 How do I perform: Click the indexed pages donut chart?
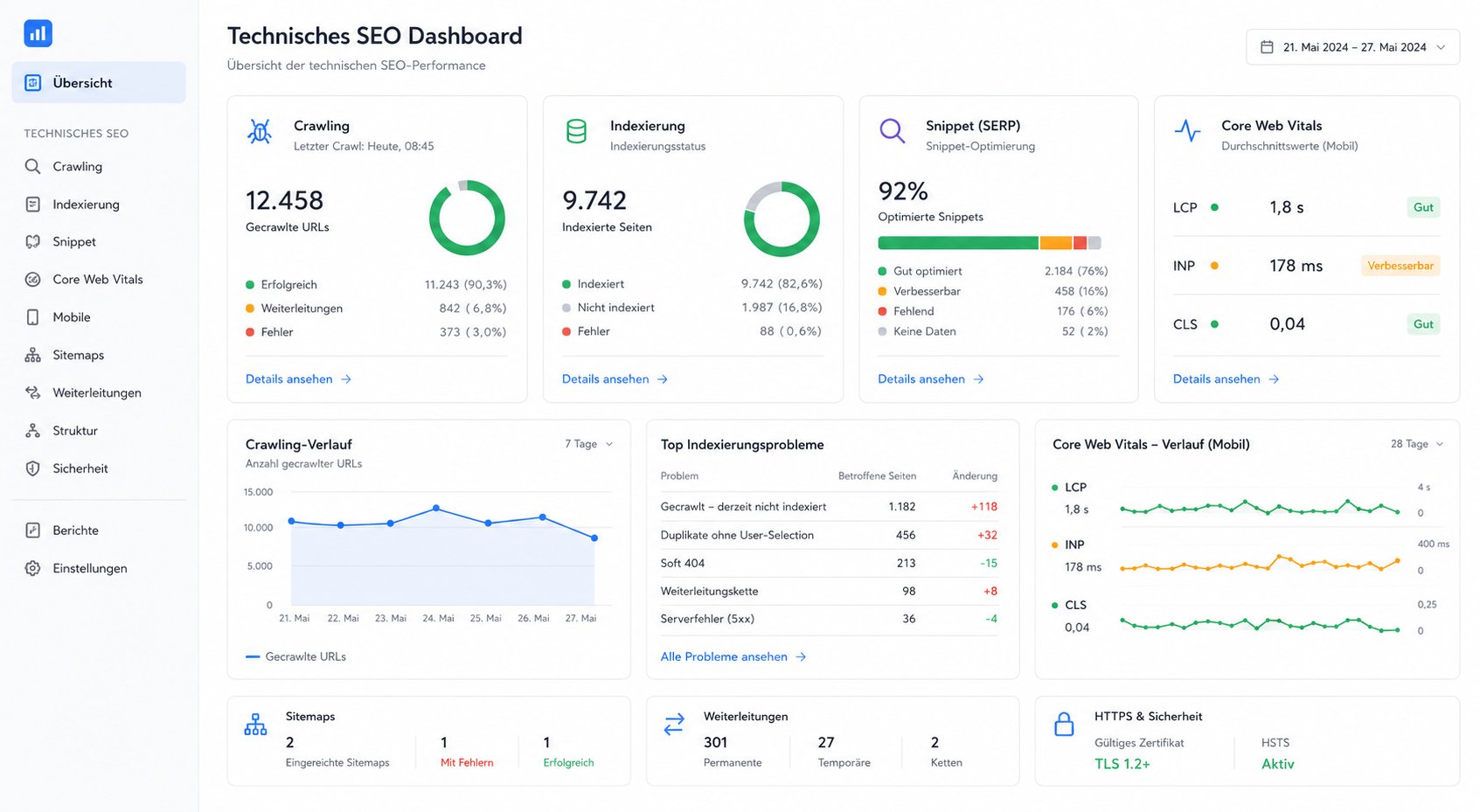click(x=782, y=219)
